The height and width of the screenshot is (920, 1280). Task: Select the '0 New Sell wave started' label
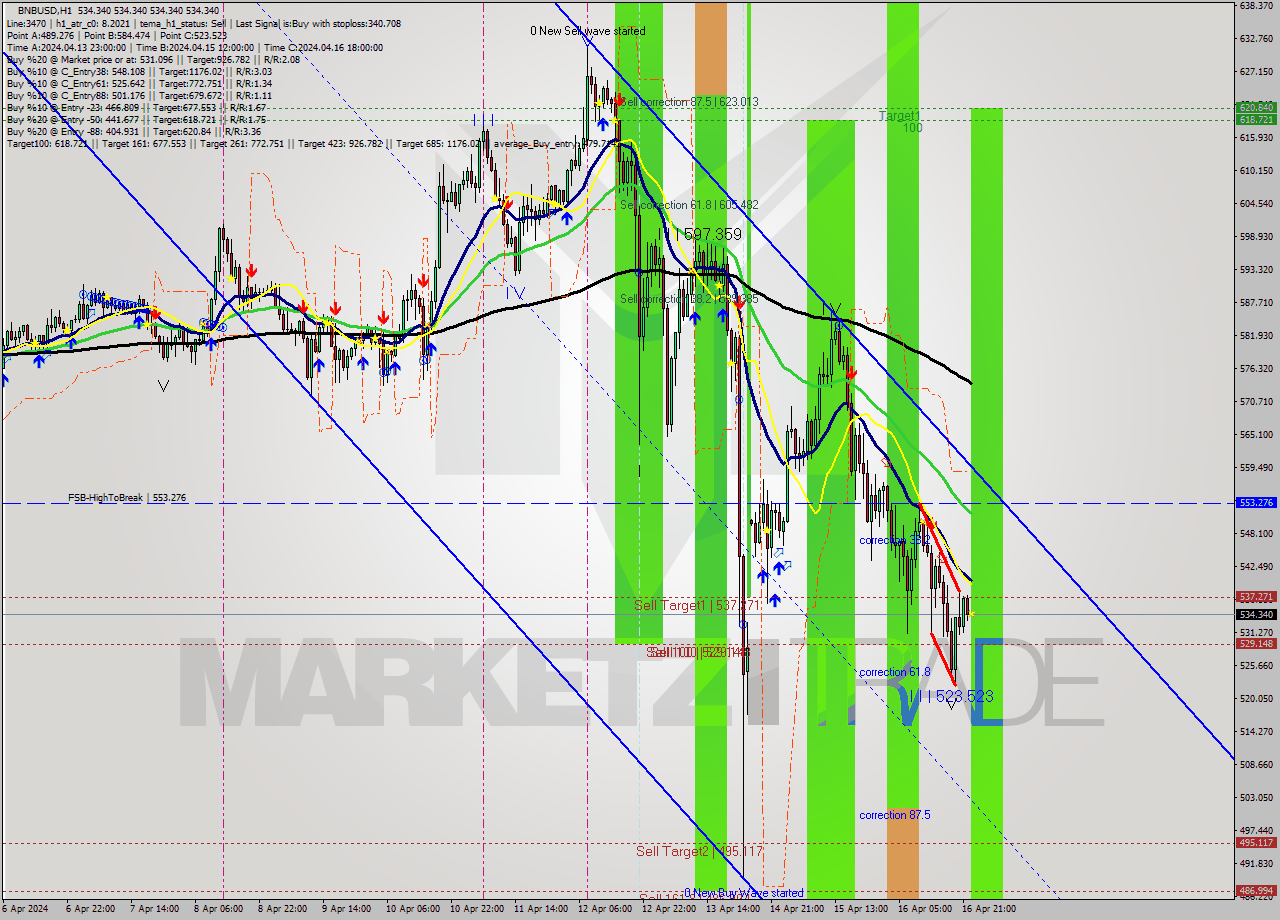pyautogui.click(x=588, y=31)
